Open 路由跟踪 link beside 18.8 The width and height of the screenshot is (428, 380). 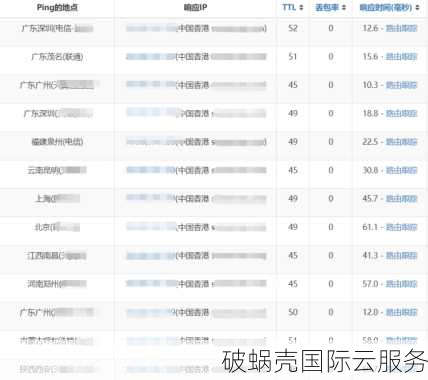click(402, 113)
